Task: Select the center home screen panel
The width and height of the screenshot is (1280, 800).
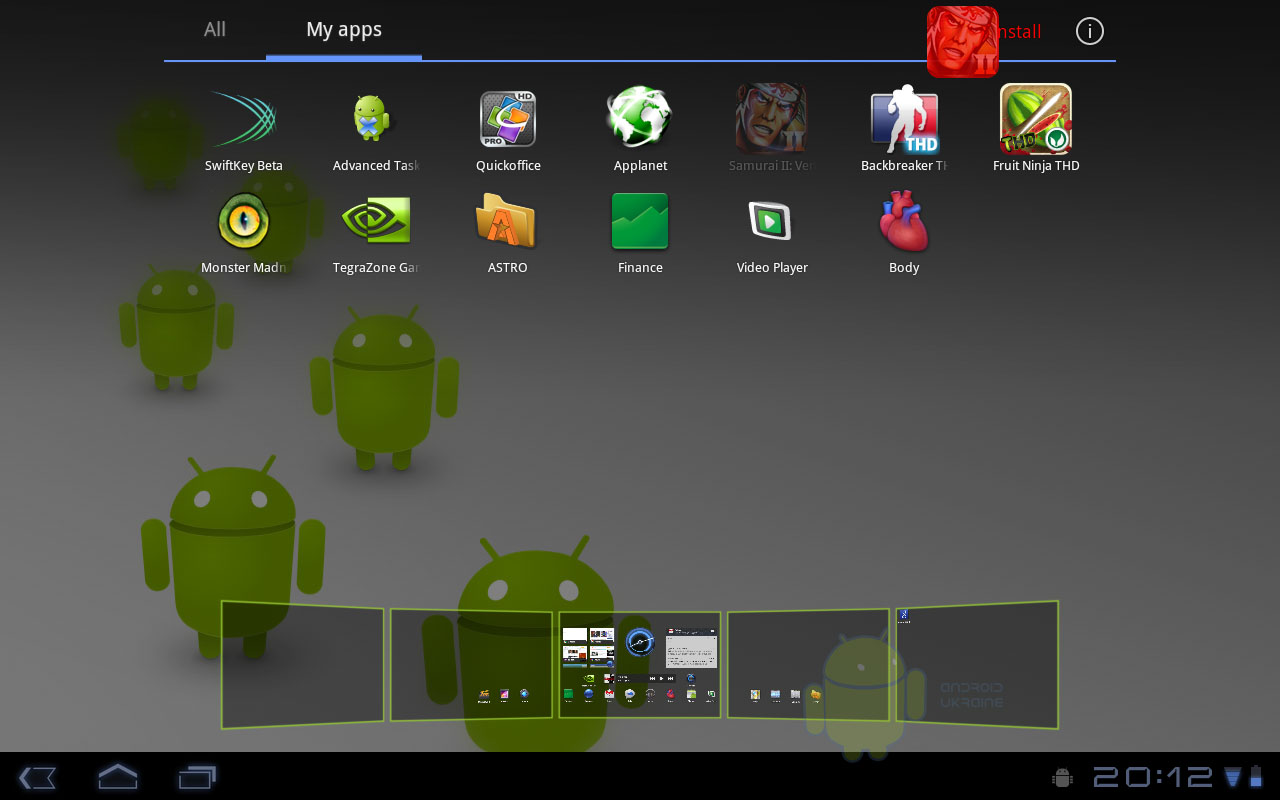Action: click(639, 665)
